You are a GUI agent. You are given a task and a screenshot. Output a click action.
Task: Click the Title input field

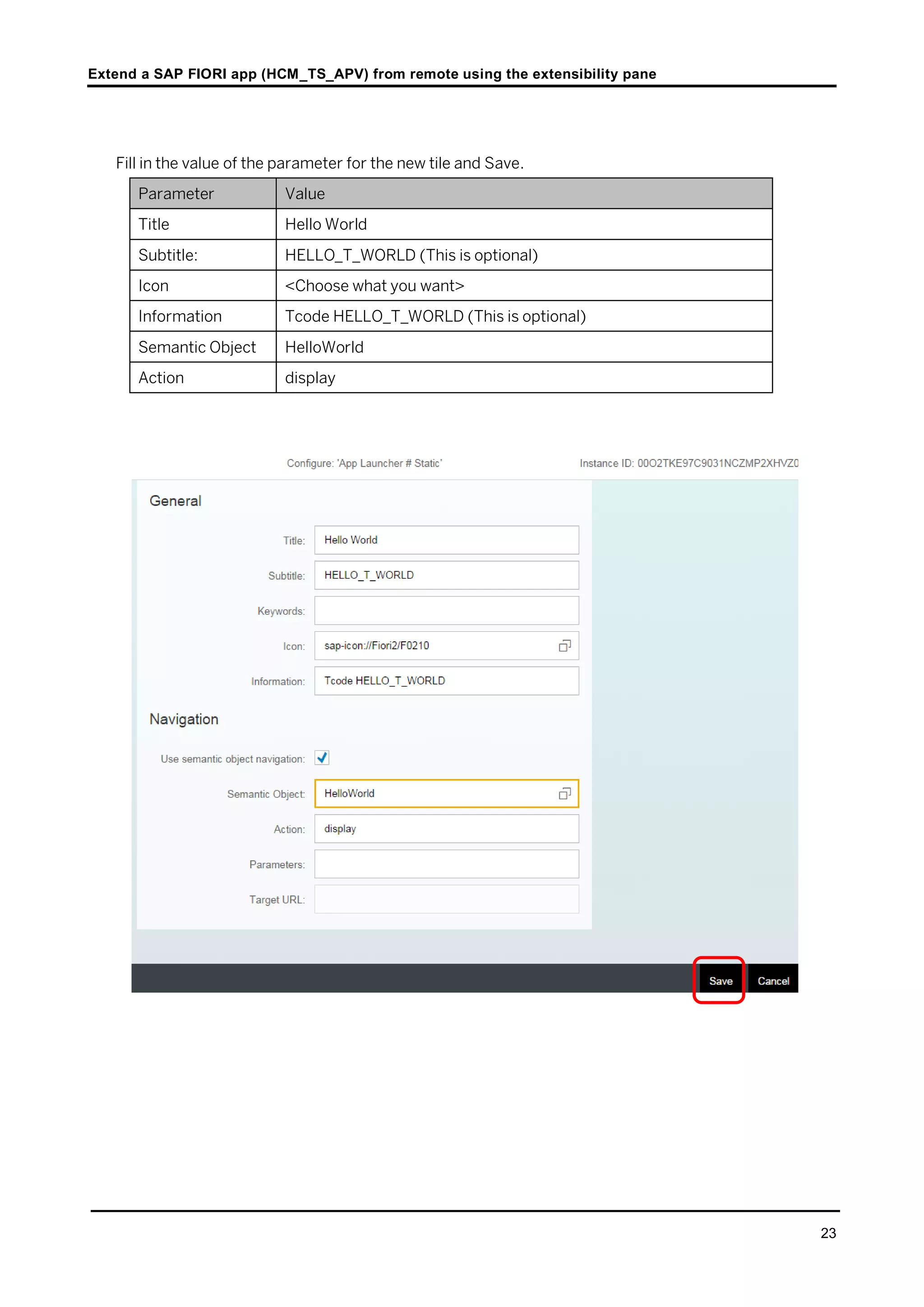[x=446, y=540]
